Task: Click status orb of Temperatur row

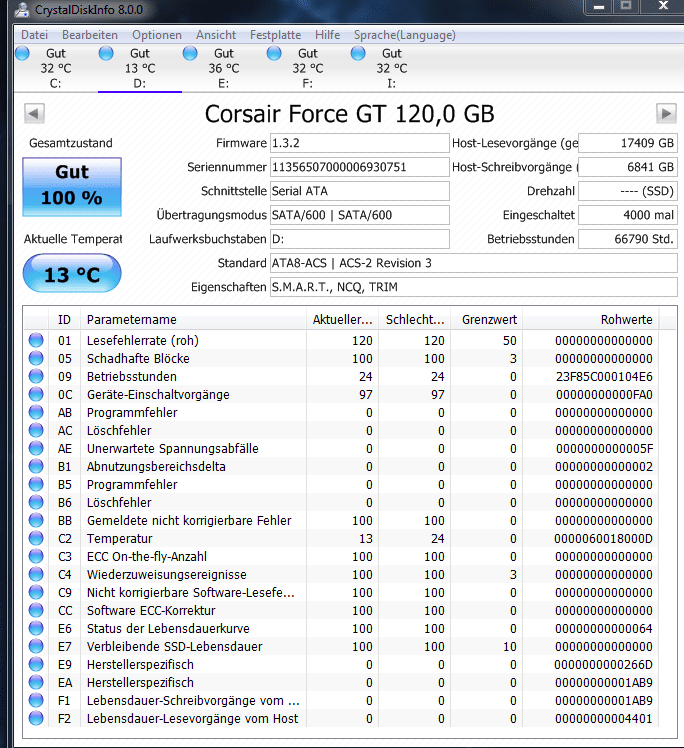Action: click(x=36, y=538)
